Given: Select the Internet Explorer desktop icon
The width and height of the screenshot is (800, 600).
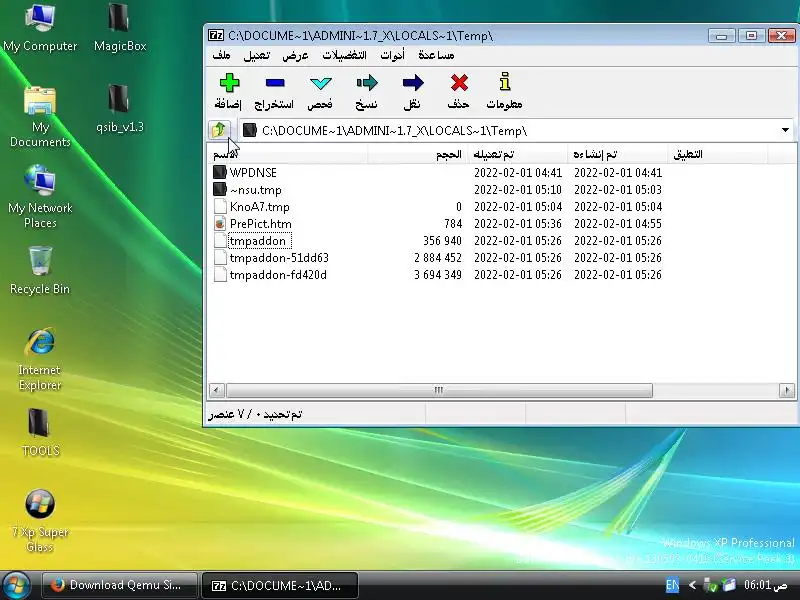Looking at the screenshot, I should pyautogui.click(x=40, y=359).
